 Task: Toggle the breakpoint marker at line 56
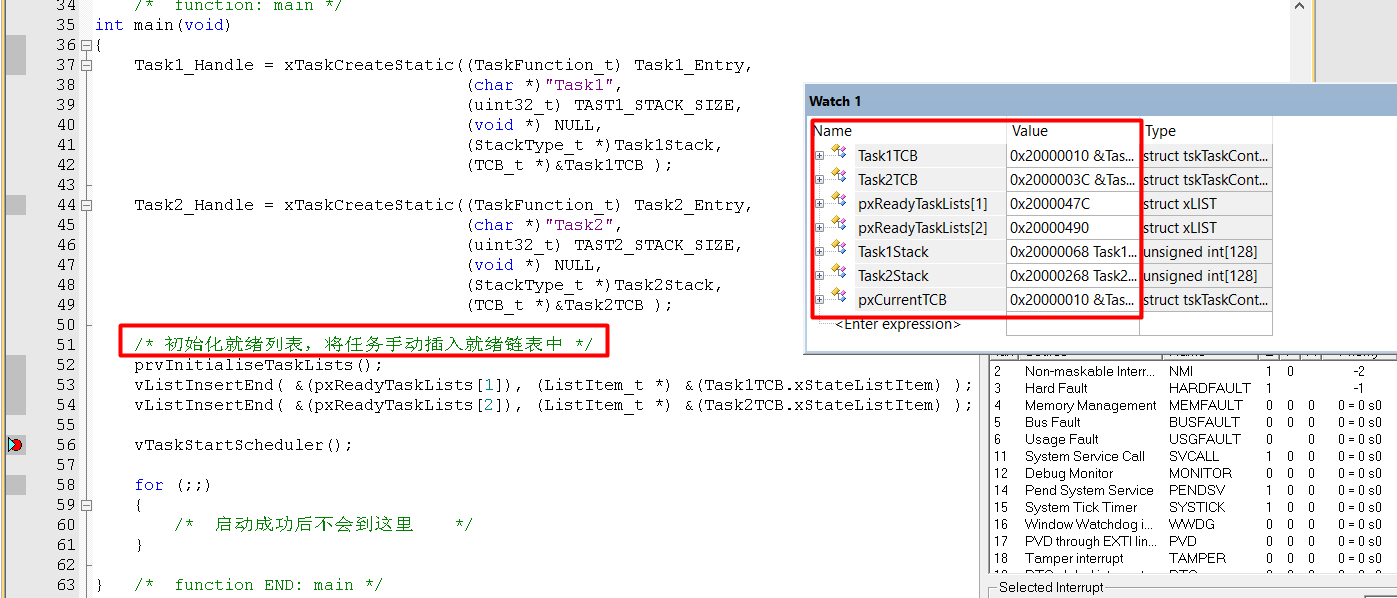tap(15, 444)
